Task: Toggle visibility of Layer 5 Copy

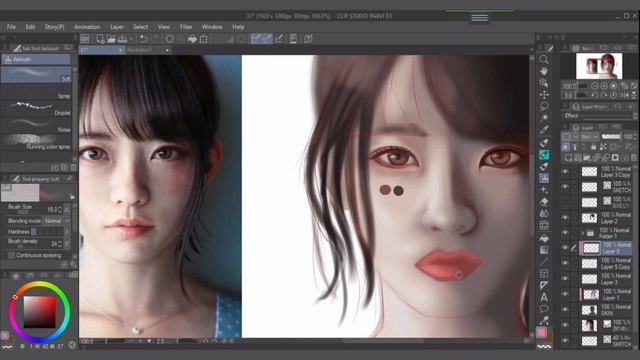Action: [x=565, y=263]
